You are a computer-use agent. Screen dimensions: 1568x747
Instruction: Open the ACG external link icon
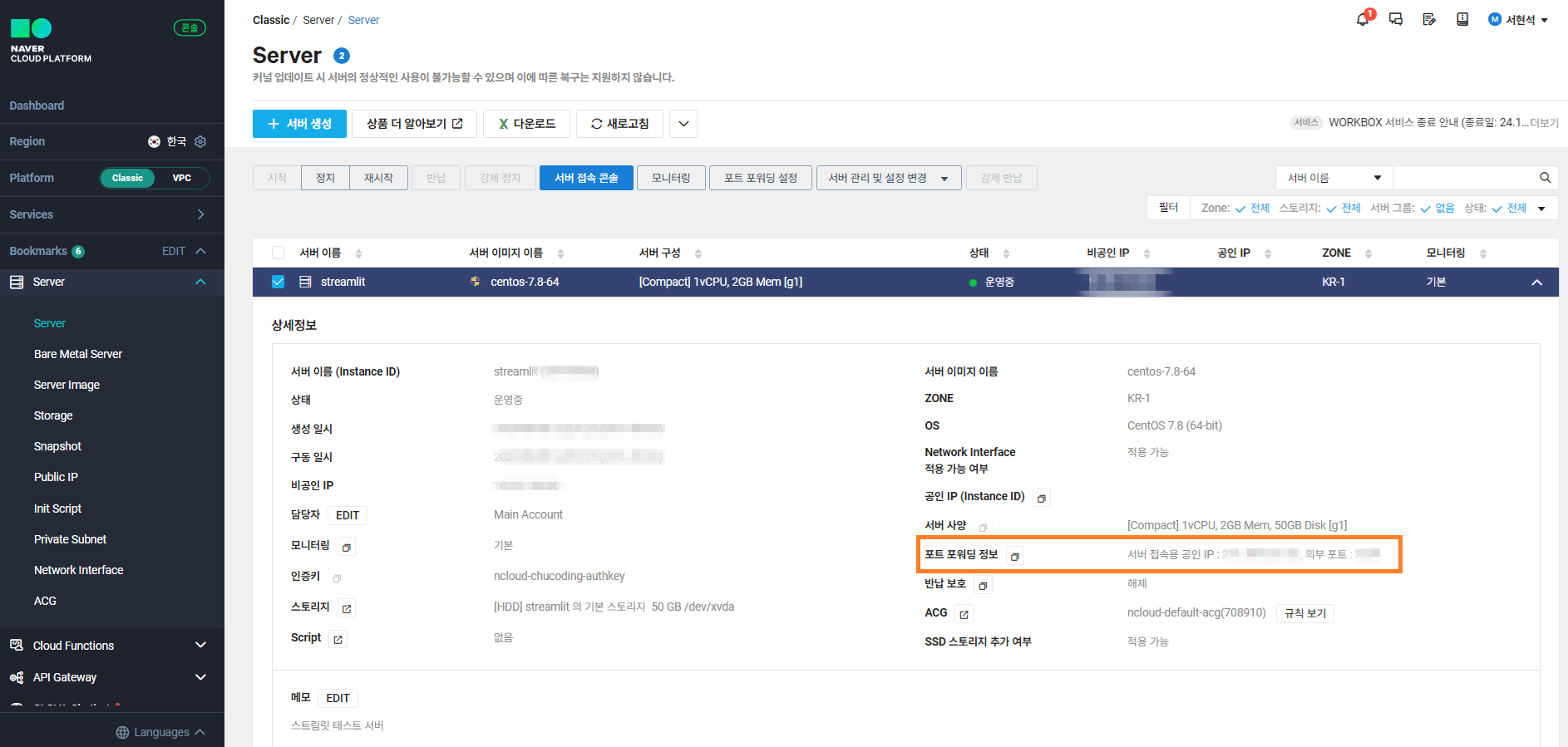[x=964, y=614]
